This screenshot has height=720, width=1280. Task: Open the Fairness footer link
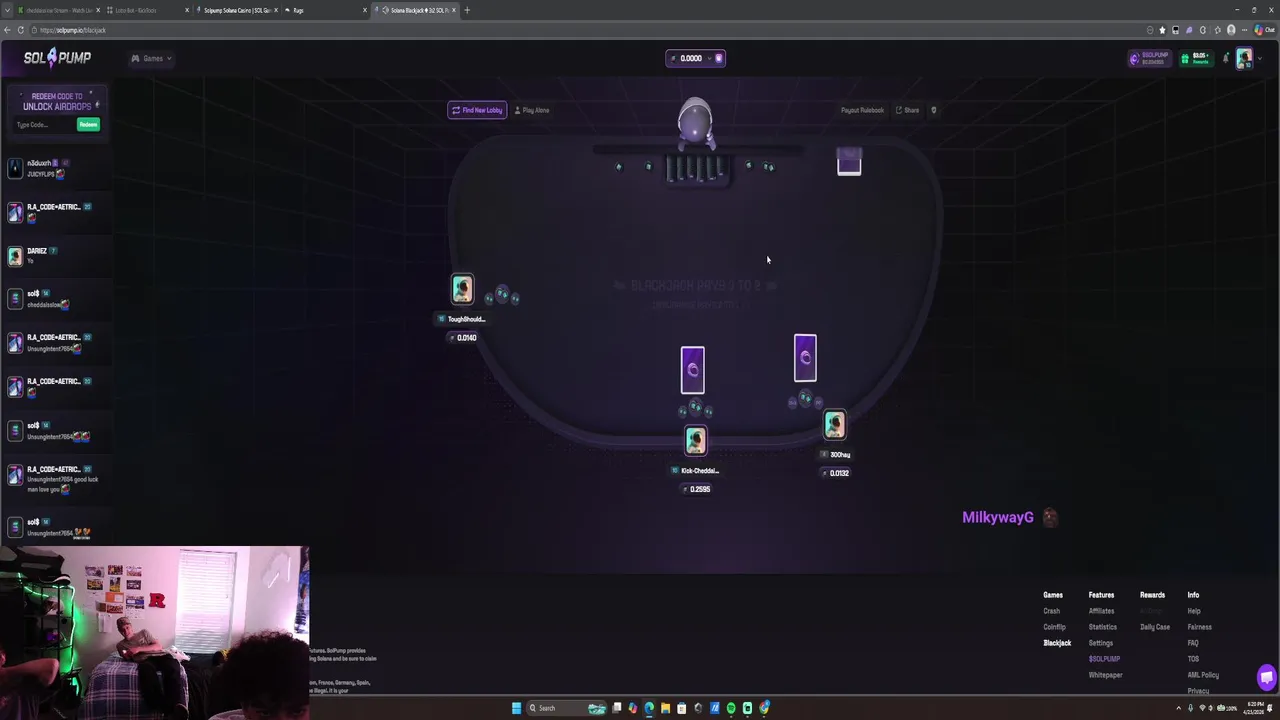[x=1199, y=627]
